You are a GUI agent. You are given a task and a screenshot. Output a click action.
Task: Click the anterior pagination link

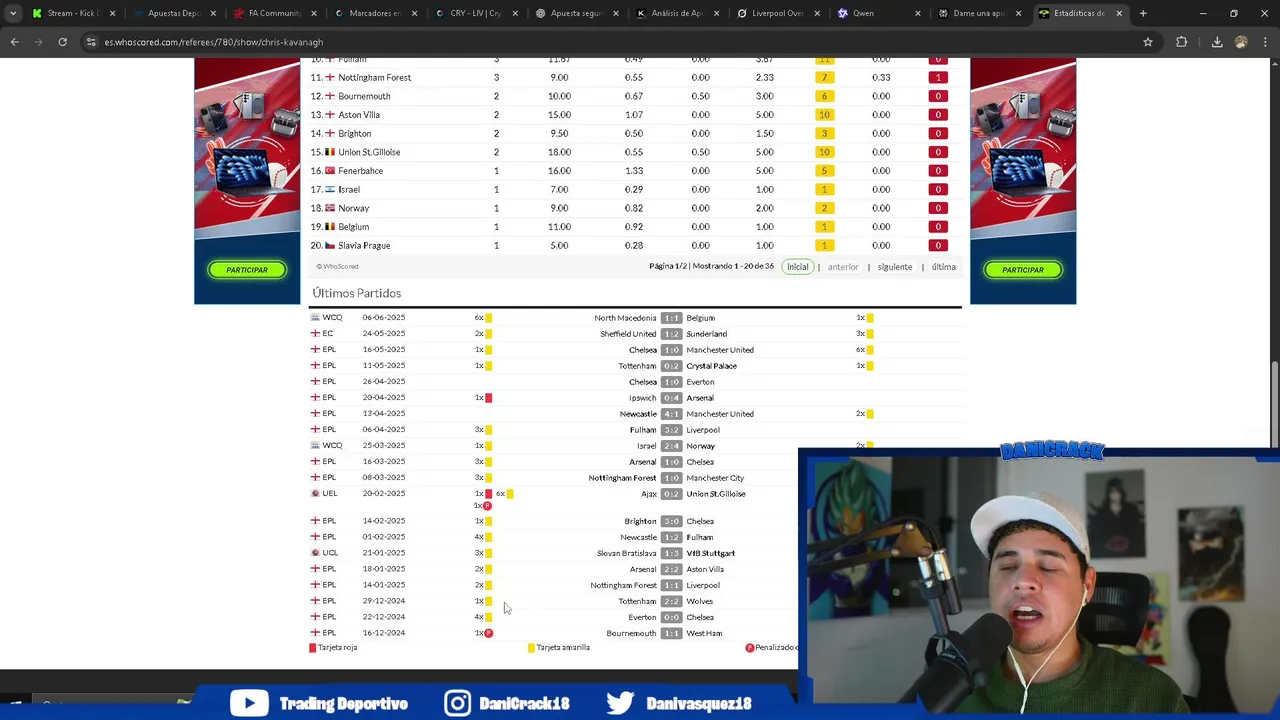pyautogui.click(x=843, y=267)
